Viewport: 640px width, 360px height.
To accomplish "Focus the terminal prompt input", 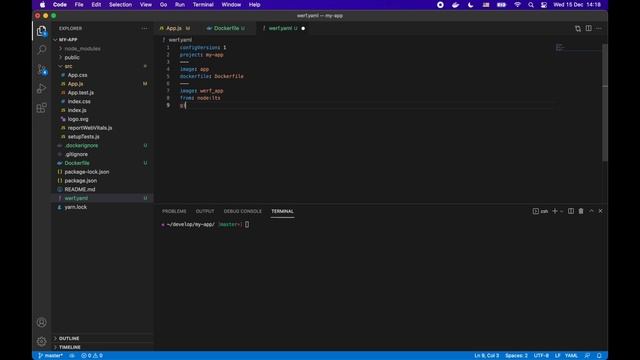I will pyautogui.click(x=247, y=224).
